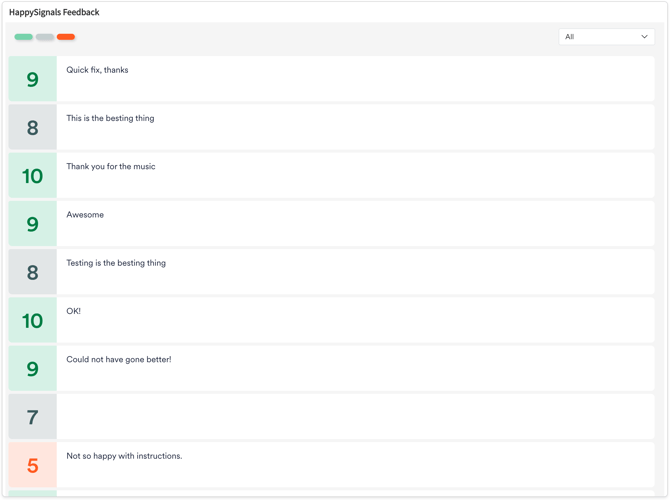670x500 pixels.
Task: Toggle the green positive feedback filter pill
Action: pyautogui.click(x=24, y=37)
